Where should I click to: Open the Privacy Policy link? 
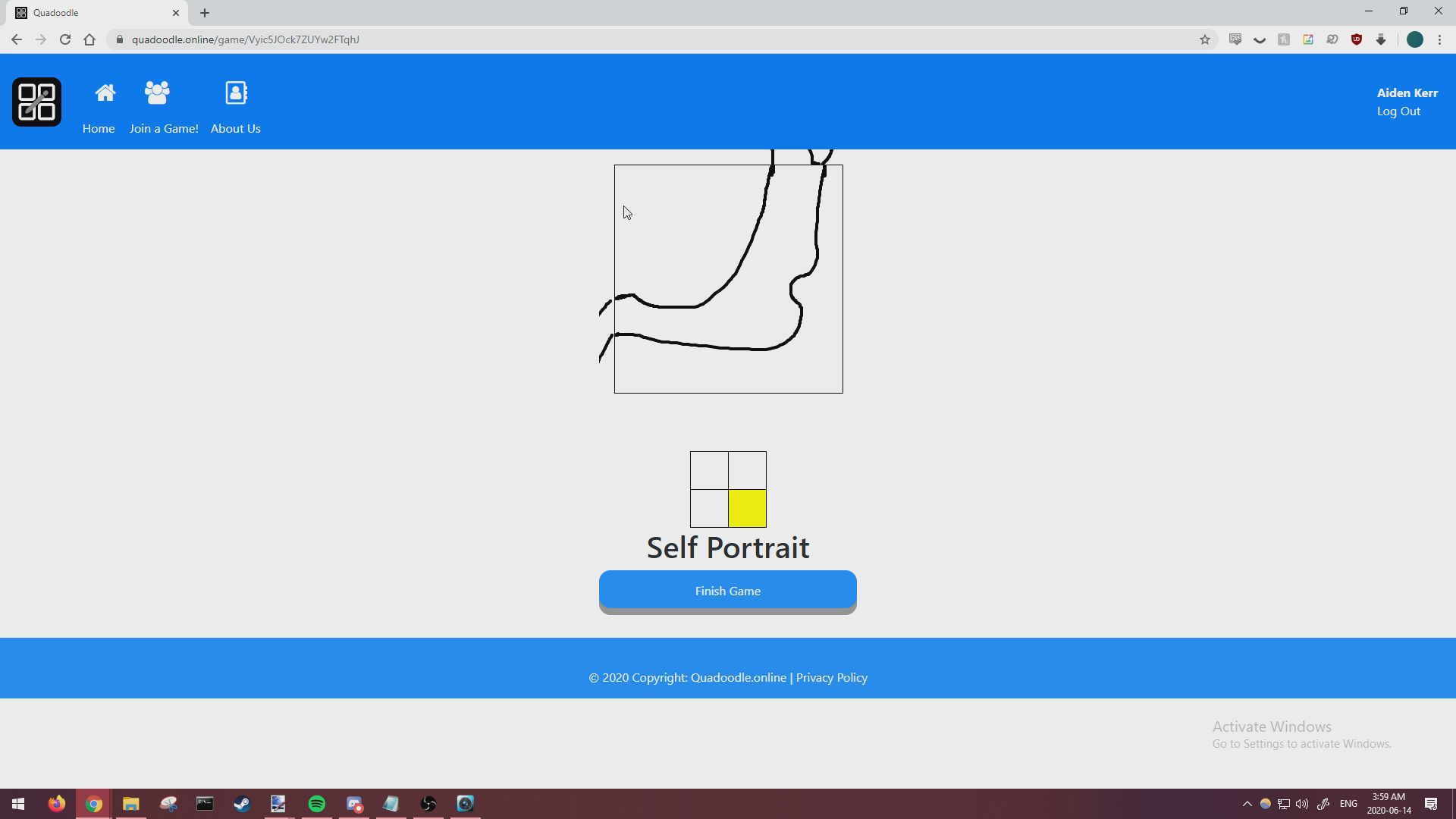point(831,677)
